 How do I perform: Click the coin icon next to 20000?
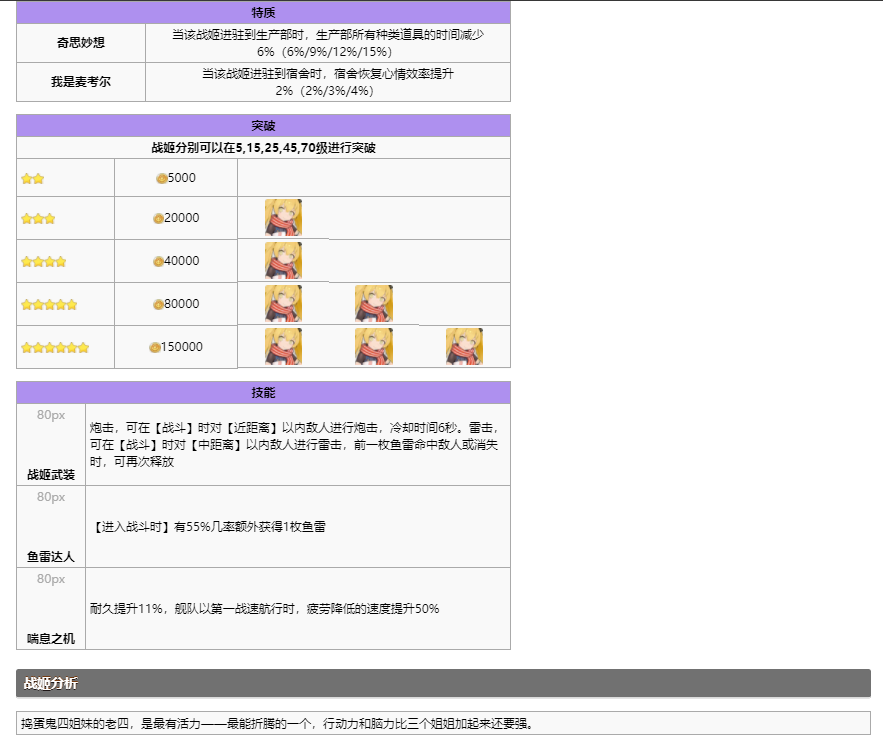158,219
